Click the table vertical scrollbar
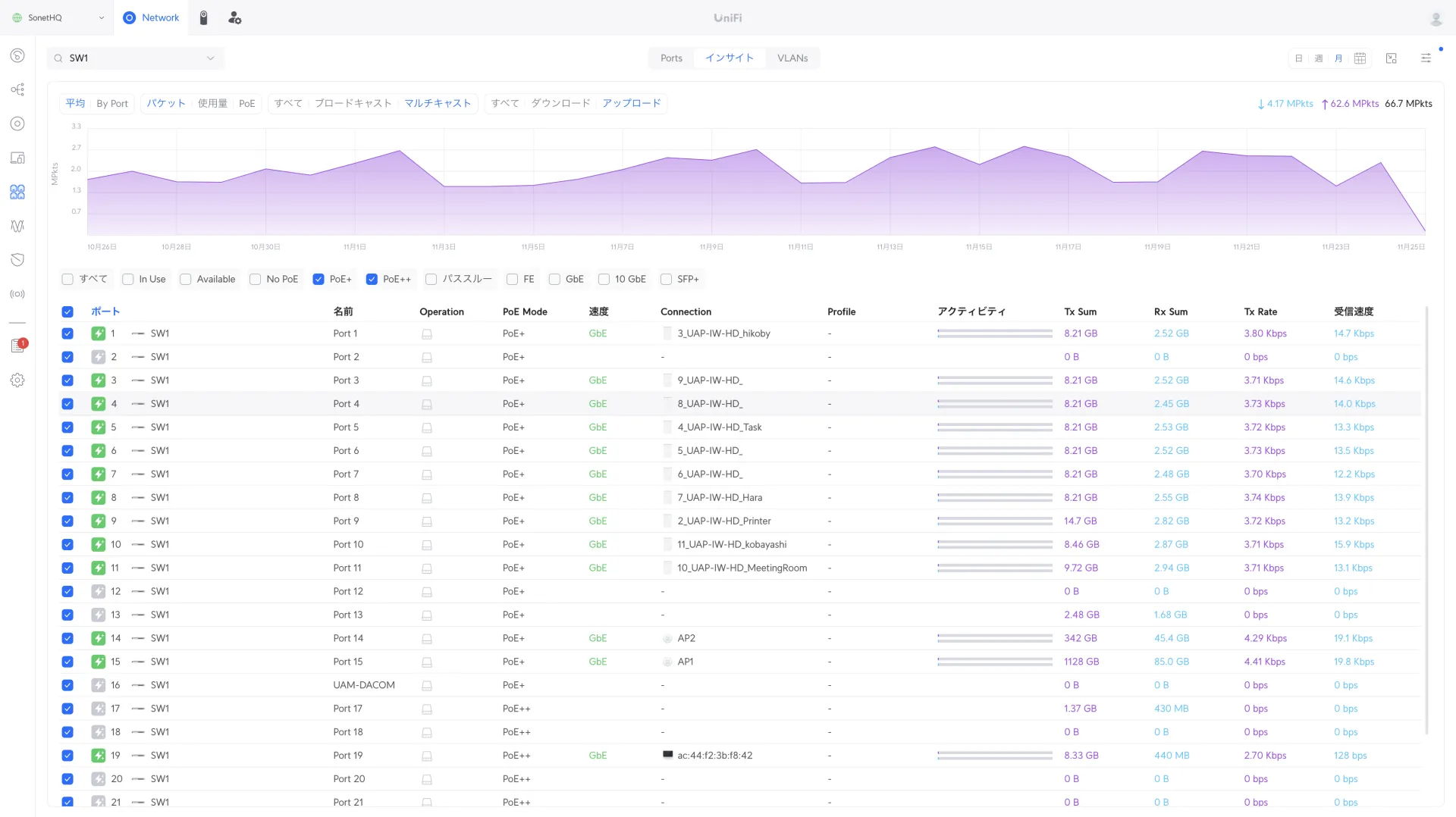Screen dimensions: 1456x817 (1426, 521)
